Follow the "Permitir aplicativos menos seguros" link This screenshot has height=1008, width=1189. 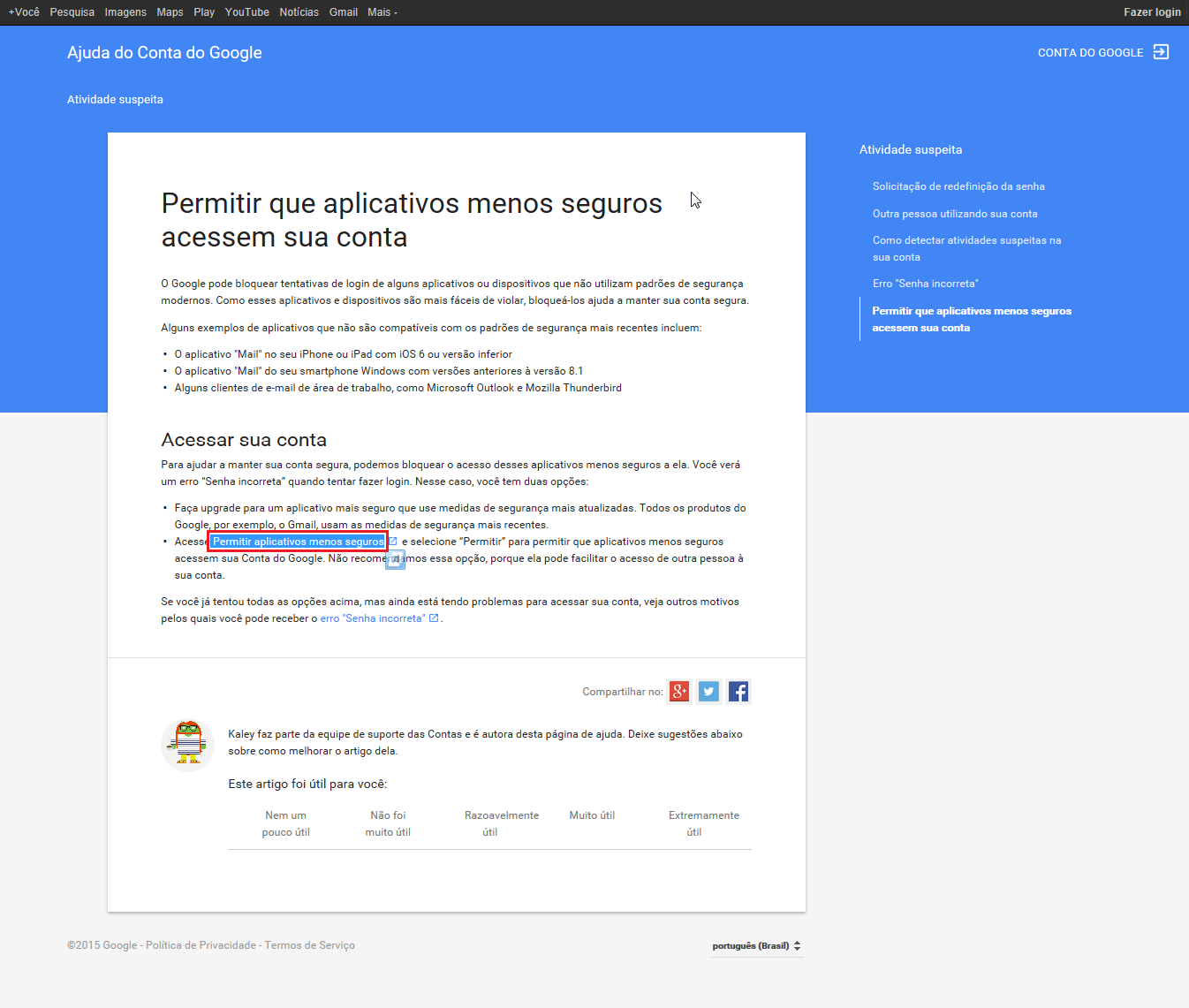[299, 542]
